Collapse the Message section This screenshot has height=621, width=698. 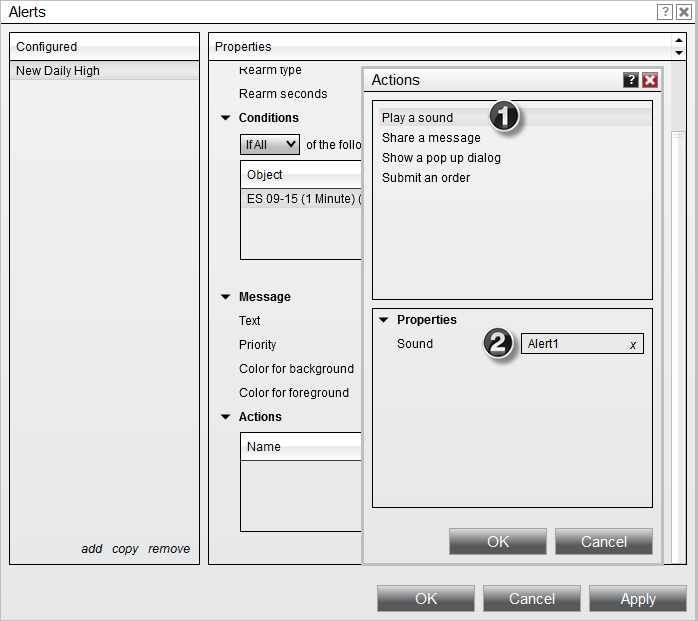226,297
